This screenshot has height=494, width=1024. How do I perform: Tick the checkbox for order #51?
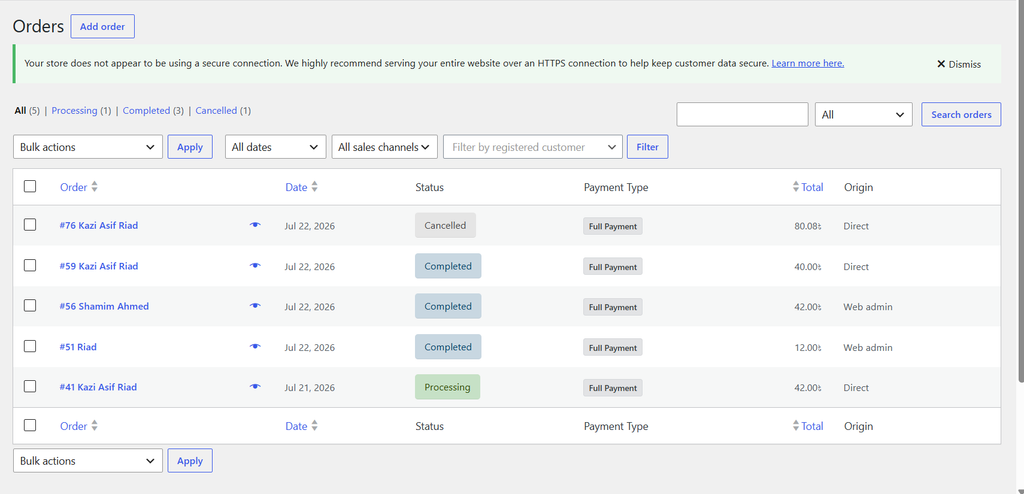(x=30, y=346)
